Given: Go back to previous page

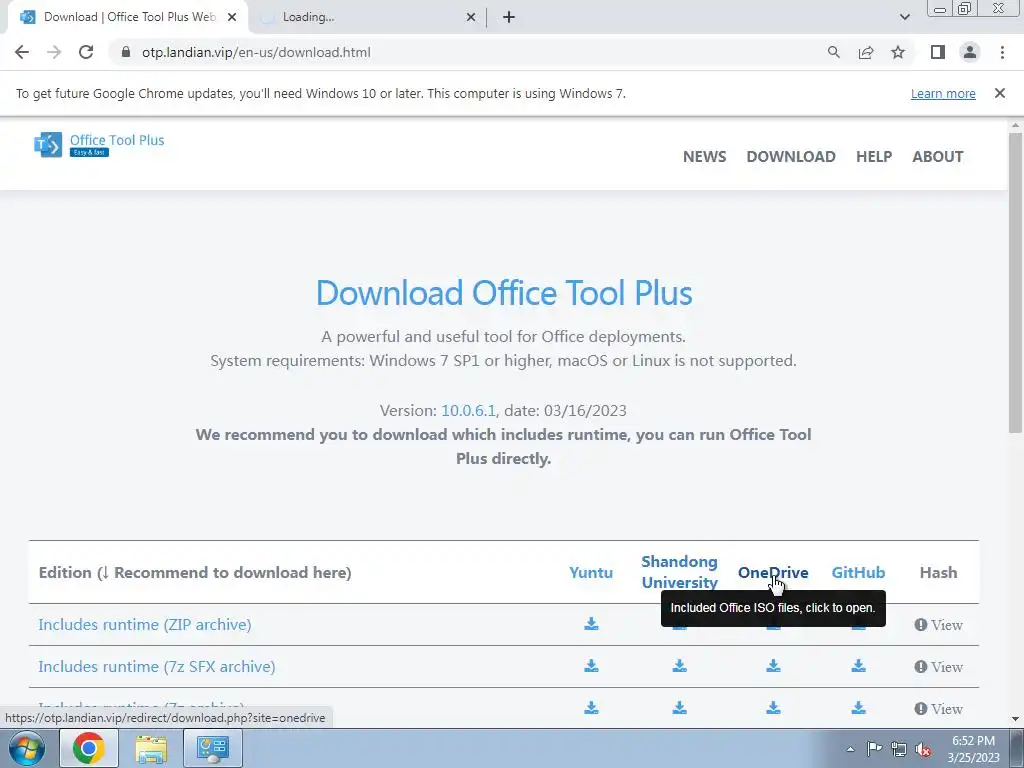Looking at the screenshot, I should tap(22, 52).
